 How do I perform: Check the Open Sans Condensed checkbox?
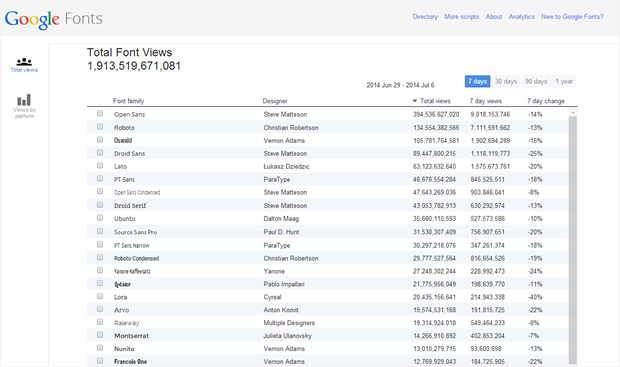(100, 192)
